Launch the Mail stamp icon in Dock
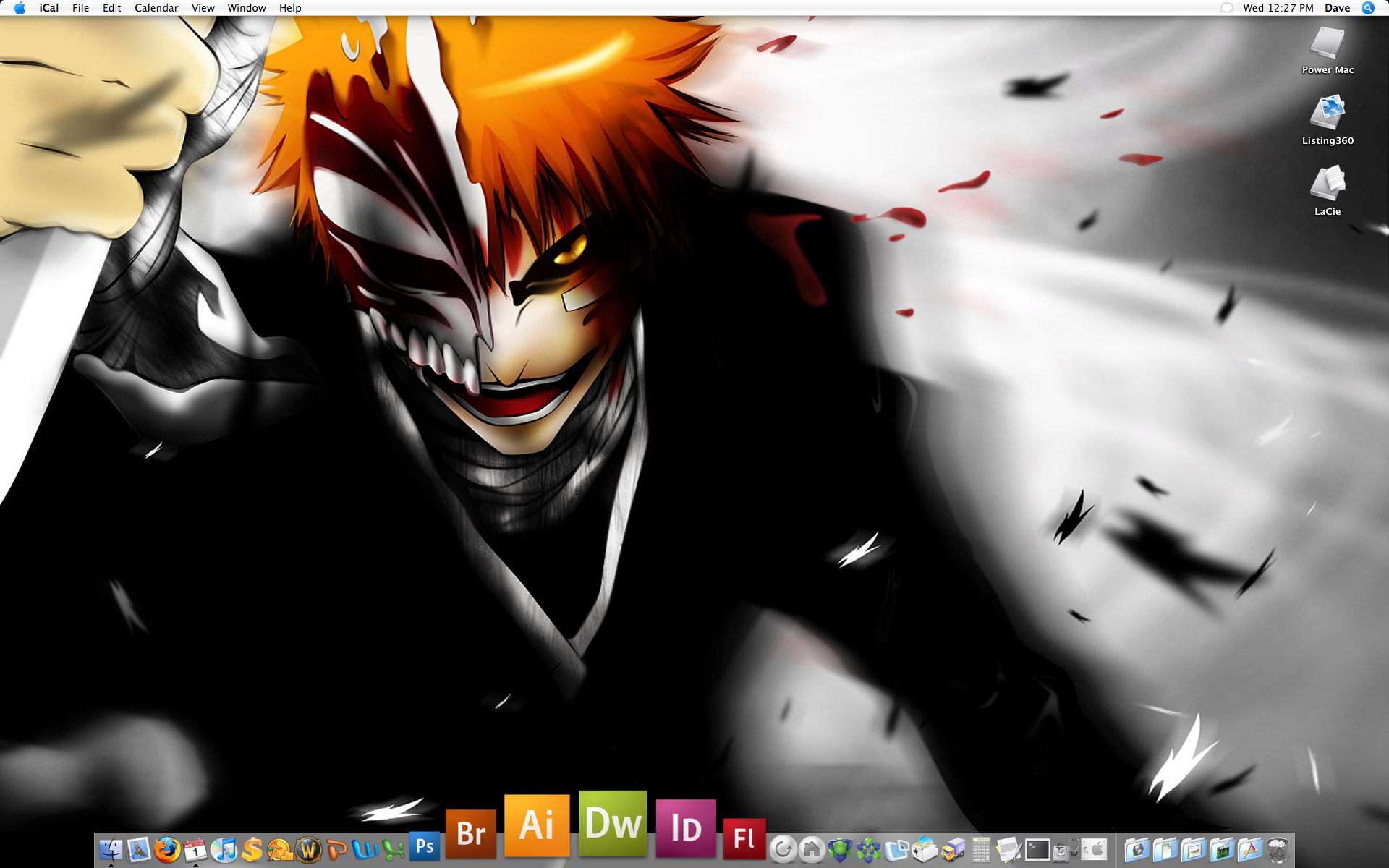Screen dimensions: 1389x868 [139, 850]
